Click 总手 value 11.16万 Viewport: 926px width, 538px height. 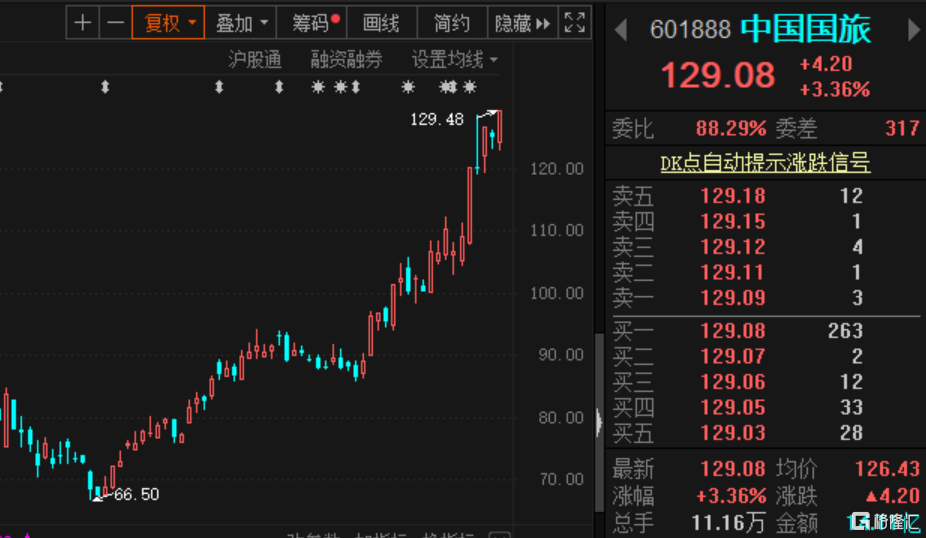pyautogui.click(x=728, y=523)
